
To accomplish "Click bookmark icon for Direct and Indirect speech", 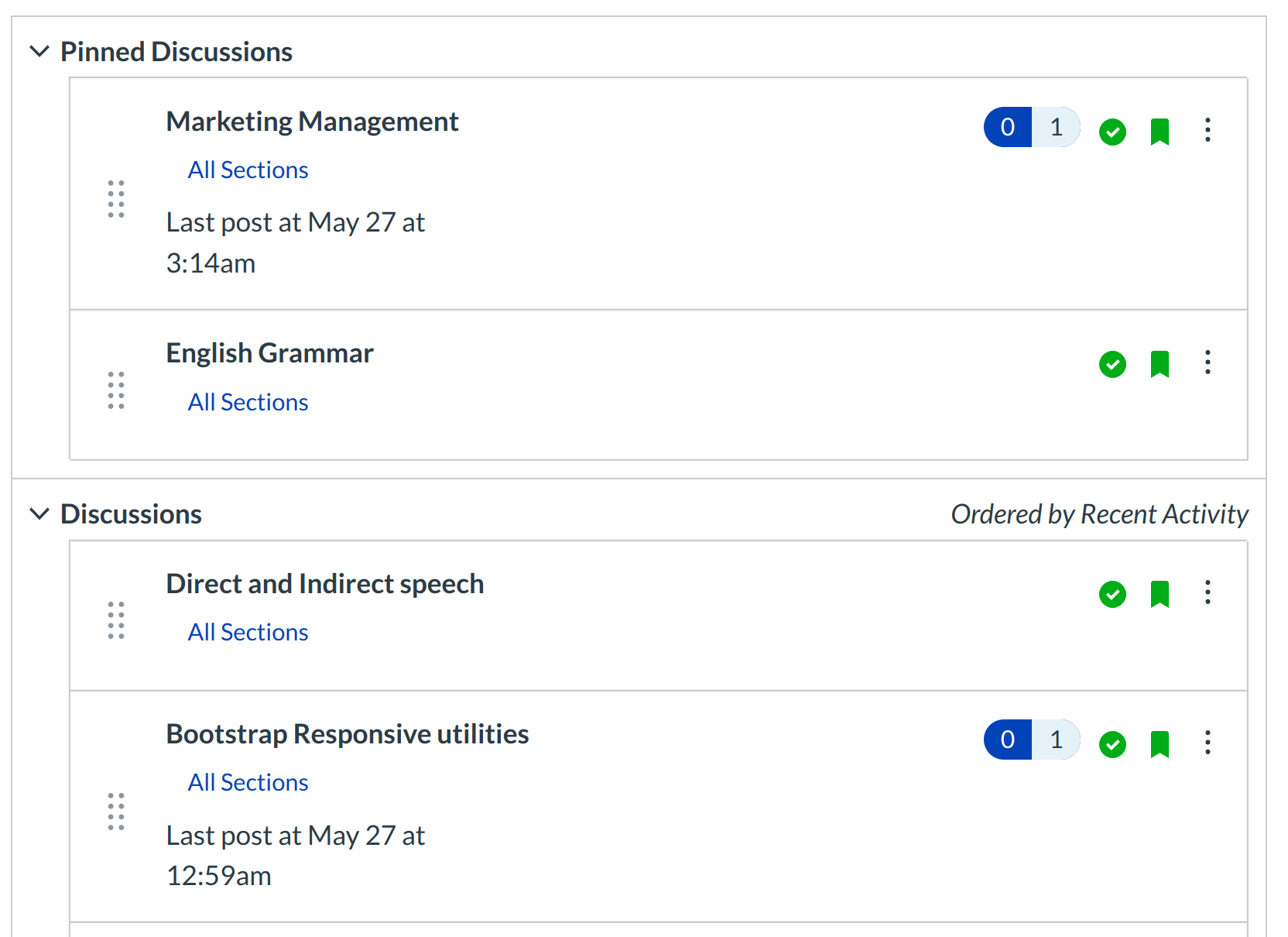I will click(x=1160, y=594).
